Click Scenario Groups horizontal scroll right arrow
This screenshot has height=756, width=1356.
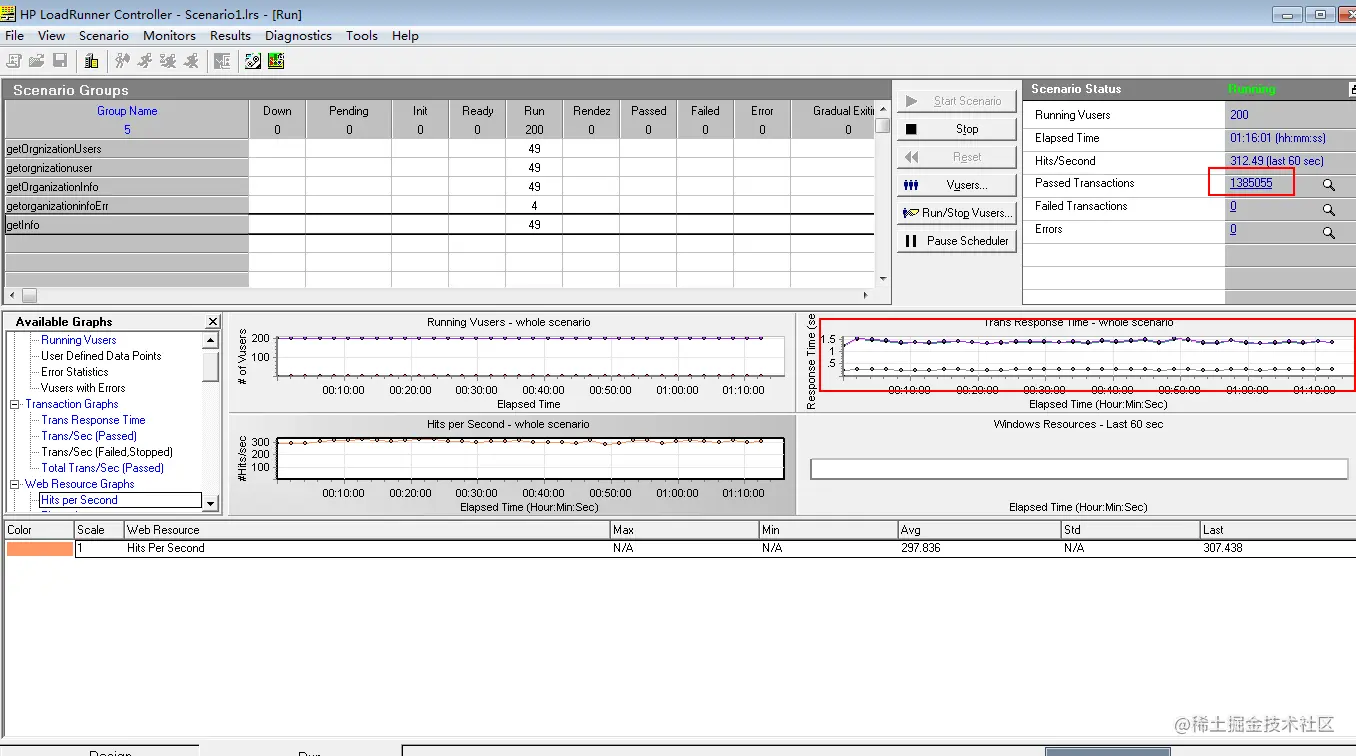coord(866,295)
